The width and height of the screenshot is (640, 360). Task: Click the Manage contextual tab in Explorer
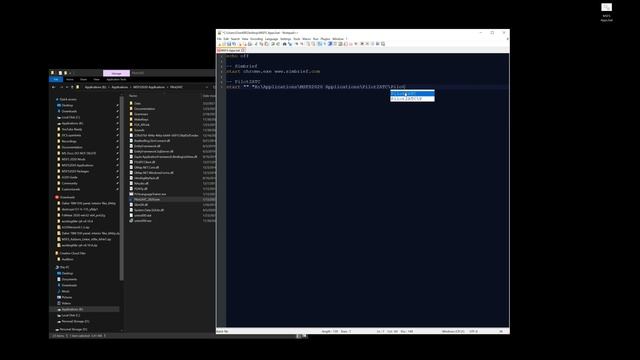point(116,73)
